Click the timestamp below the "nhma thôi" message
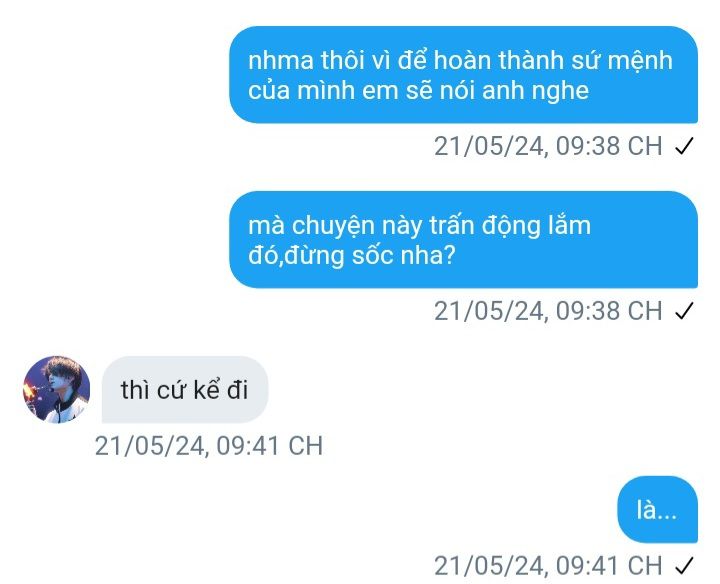The width and height of the screenshot is (720, 584). [548, 146]
